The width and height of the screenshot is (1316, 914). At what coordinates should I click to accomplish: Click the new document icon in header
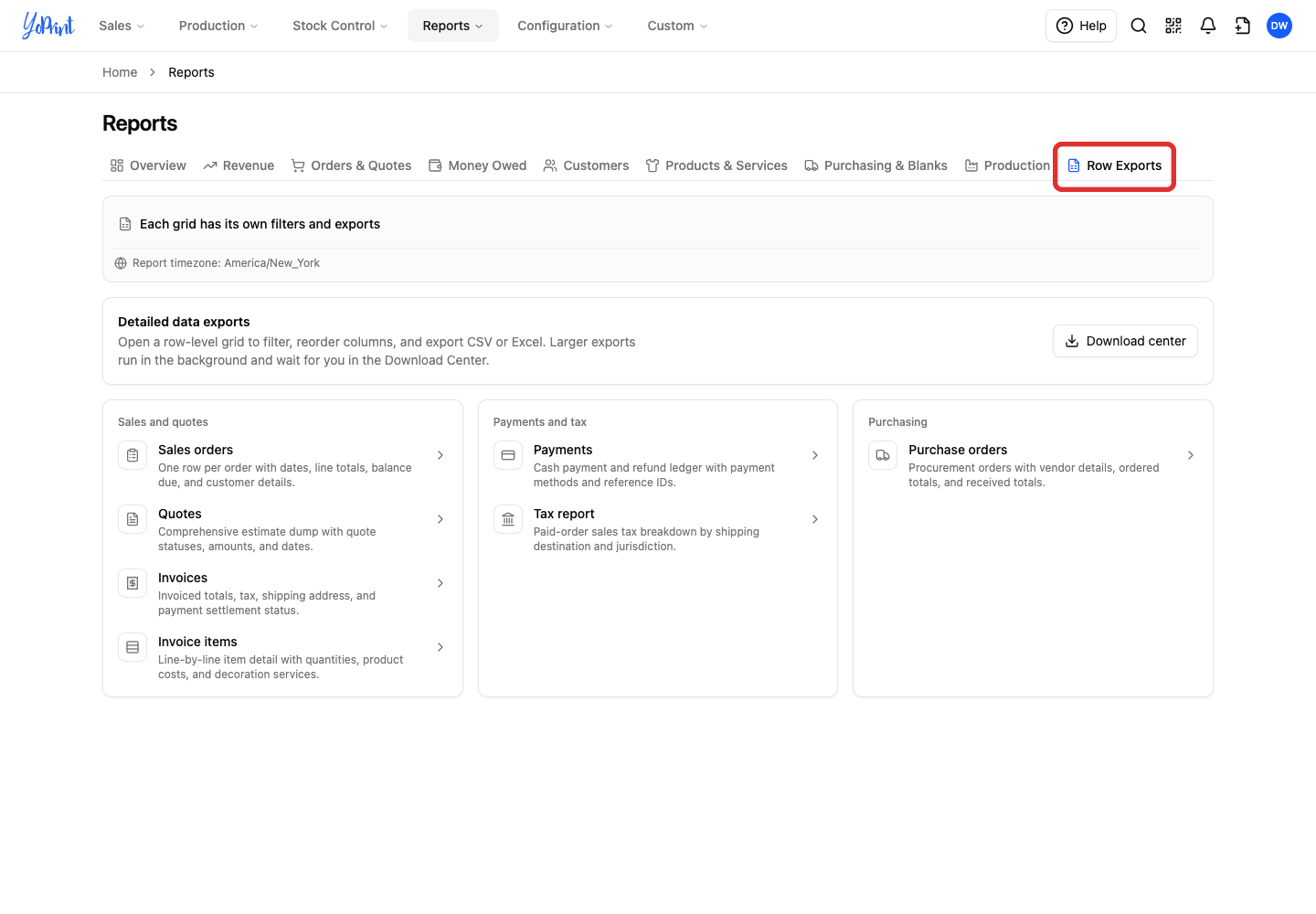1243,26
